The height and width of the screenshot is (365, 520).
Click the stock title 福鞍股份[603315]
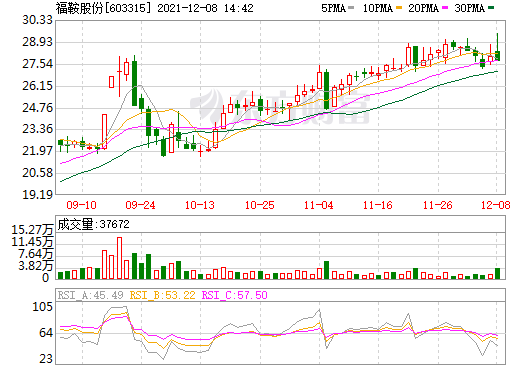104,8
